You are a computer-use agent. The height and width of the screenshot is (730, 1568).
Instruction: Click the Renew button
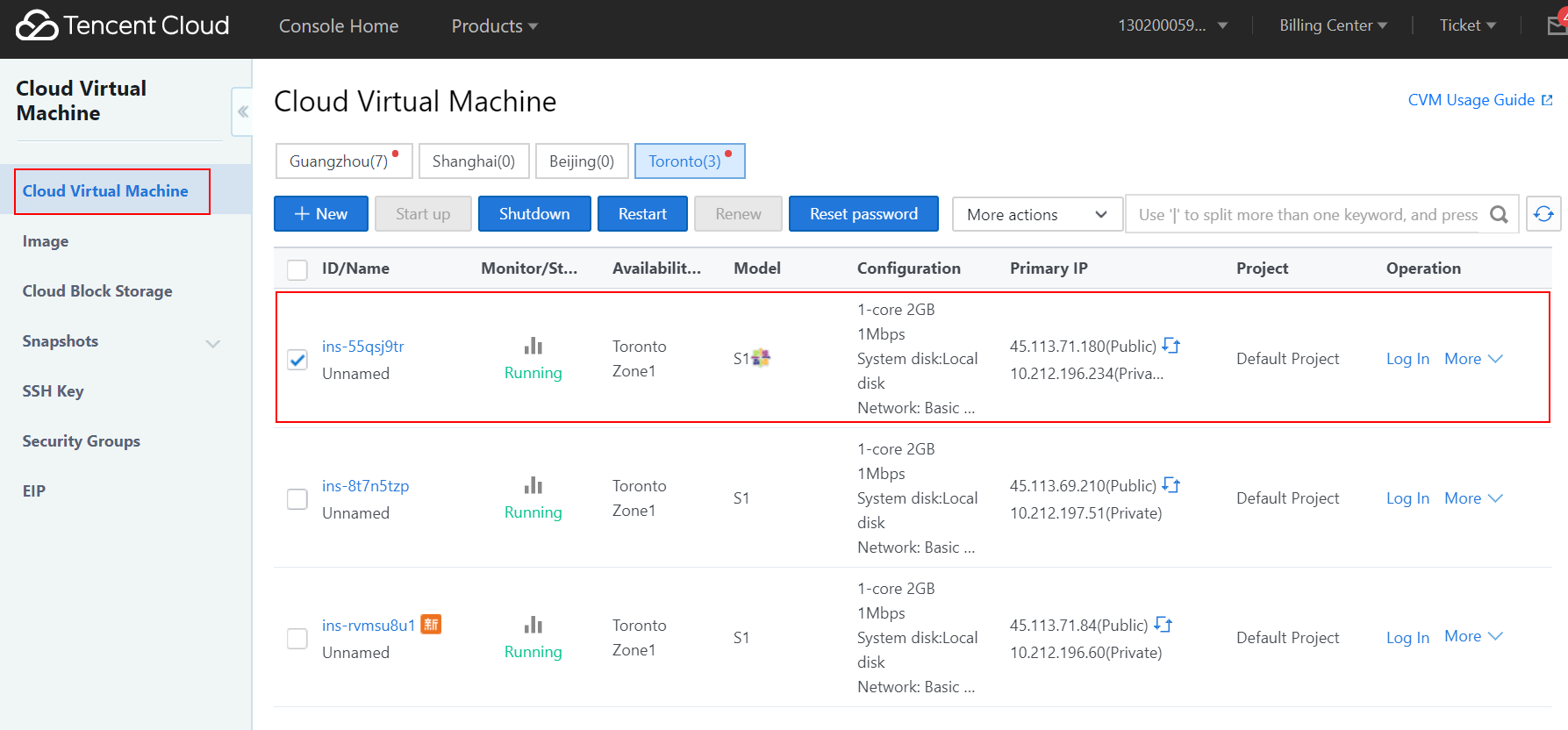[738, 214]
